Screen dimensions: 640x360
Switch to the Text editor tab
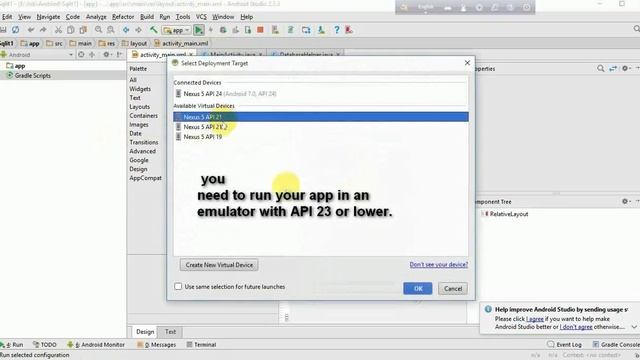[170, 332]
